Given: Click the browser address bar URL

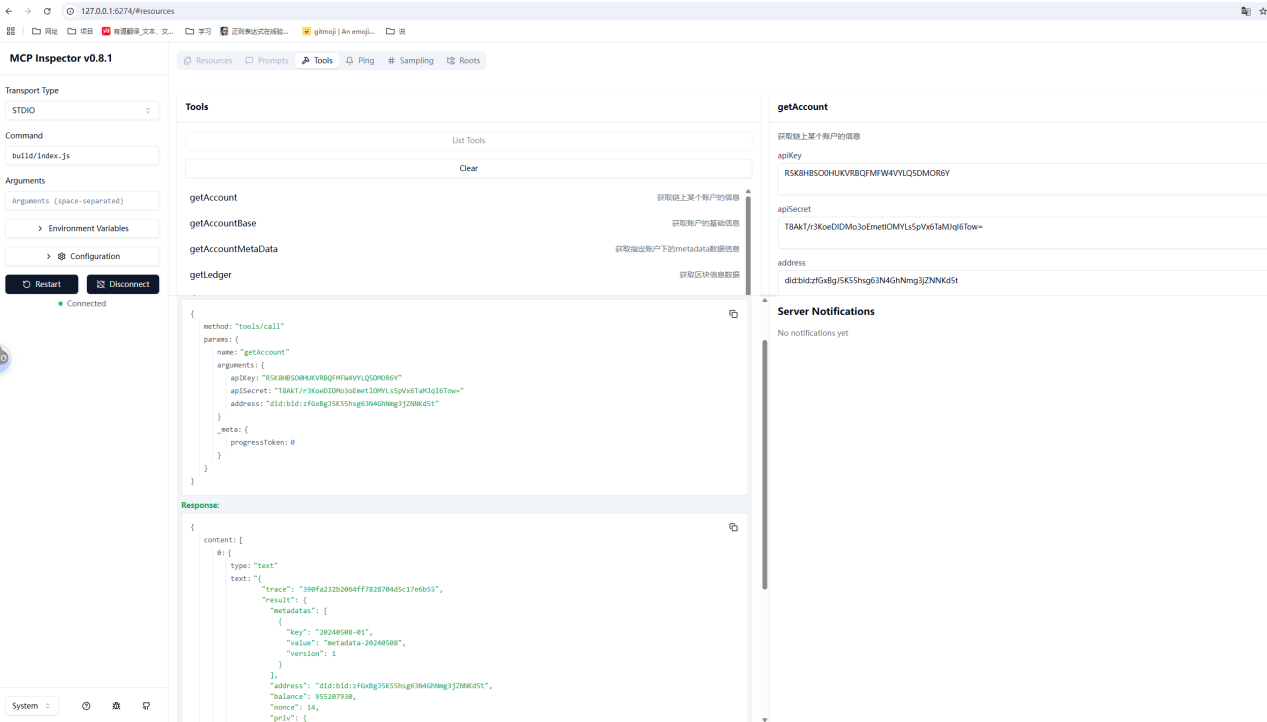Looking at the screenshot, I should click(x=127, y=11).
